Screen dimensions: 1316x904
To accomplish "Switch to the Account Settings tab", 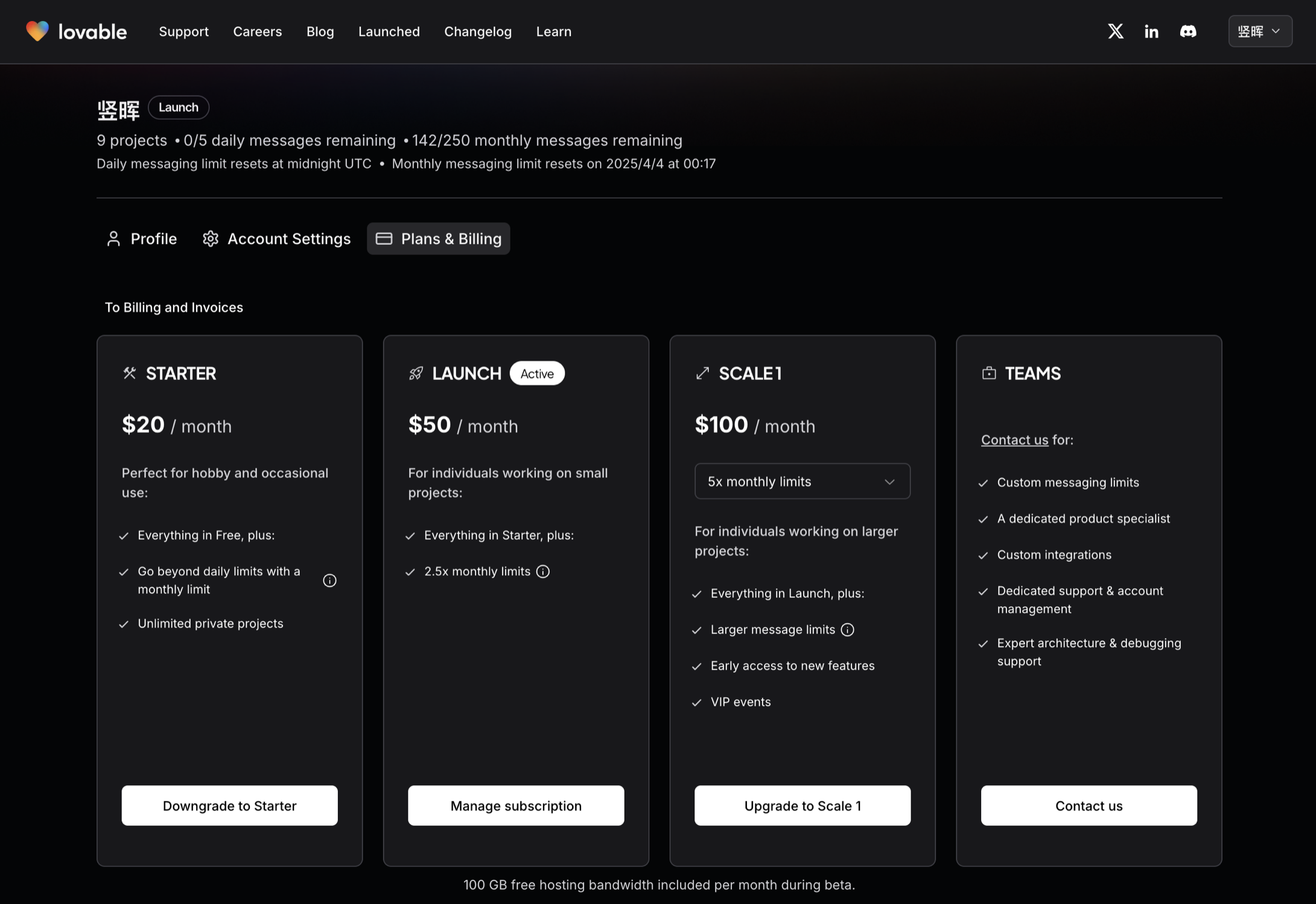I will [276, 239].
